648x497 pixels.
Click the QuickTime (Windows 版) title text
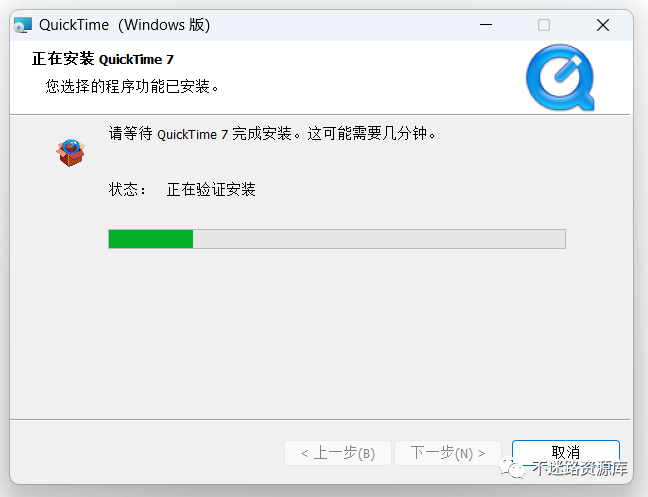pyautogui.click(x=124, y=25)
